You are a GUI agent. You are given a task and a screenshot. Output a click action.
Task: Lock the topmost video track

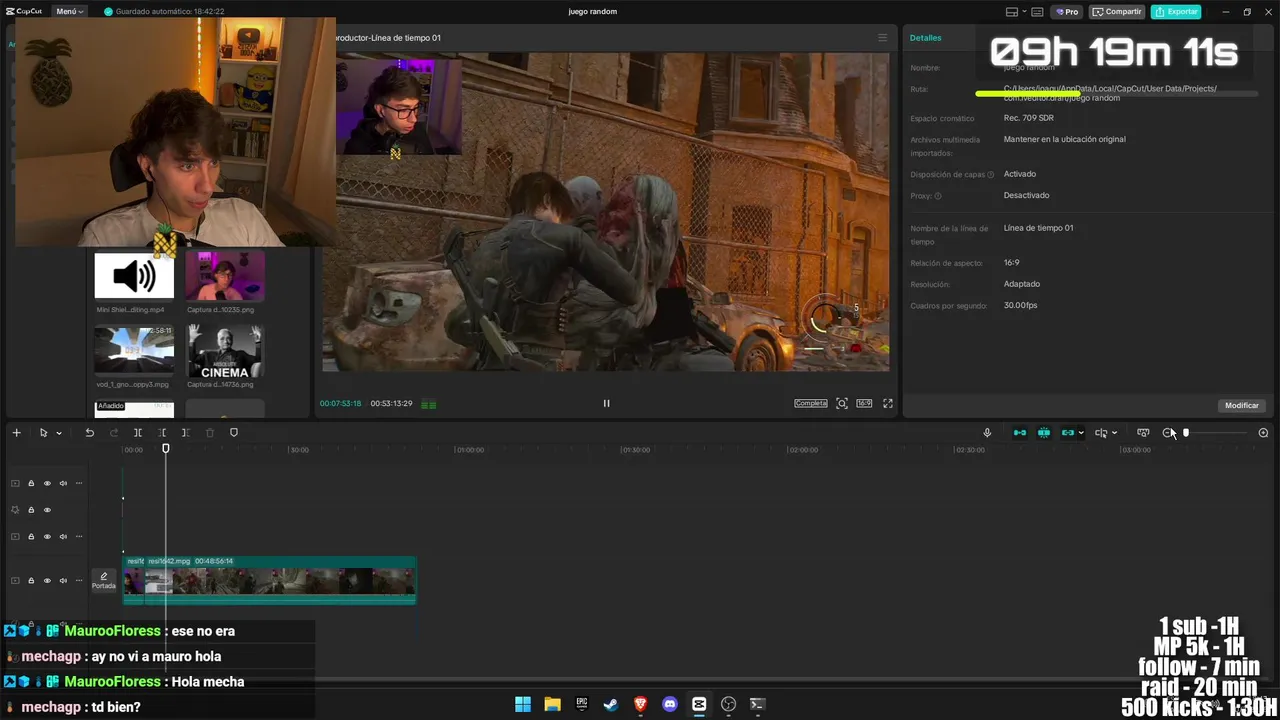point(31,483)
